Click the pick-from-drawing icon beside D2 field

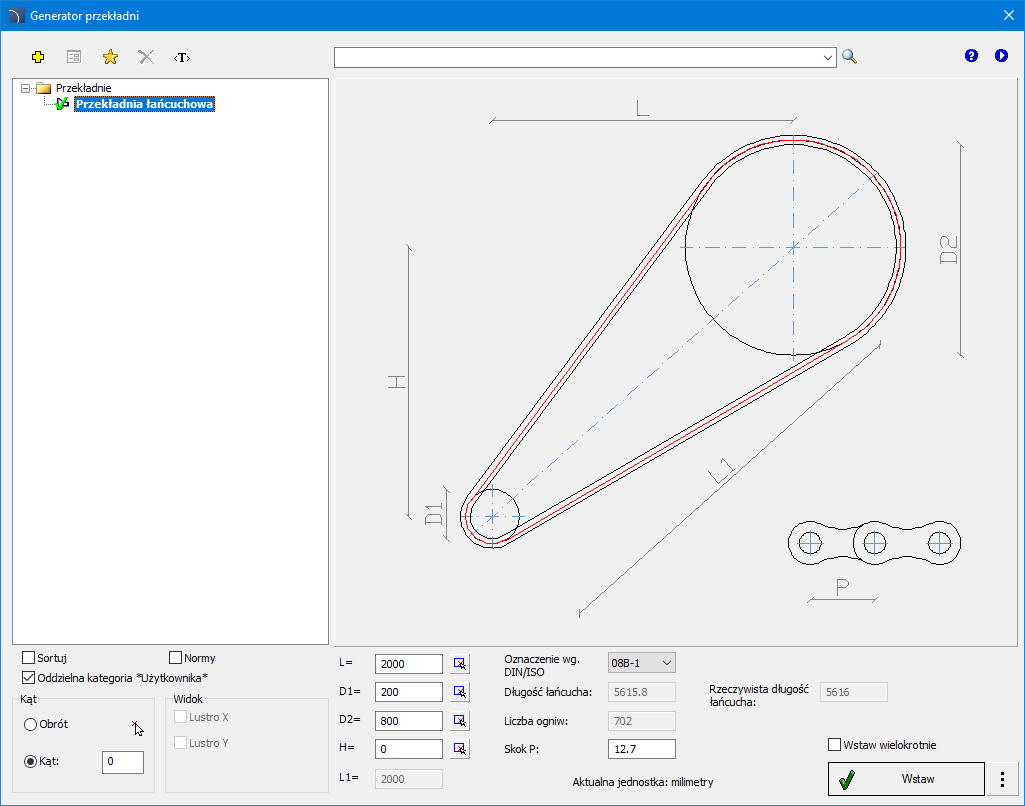460,720
